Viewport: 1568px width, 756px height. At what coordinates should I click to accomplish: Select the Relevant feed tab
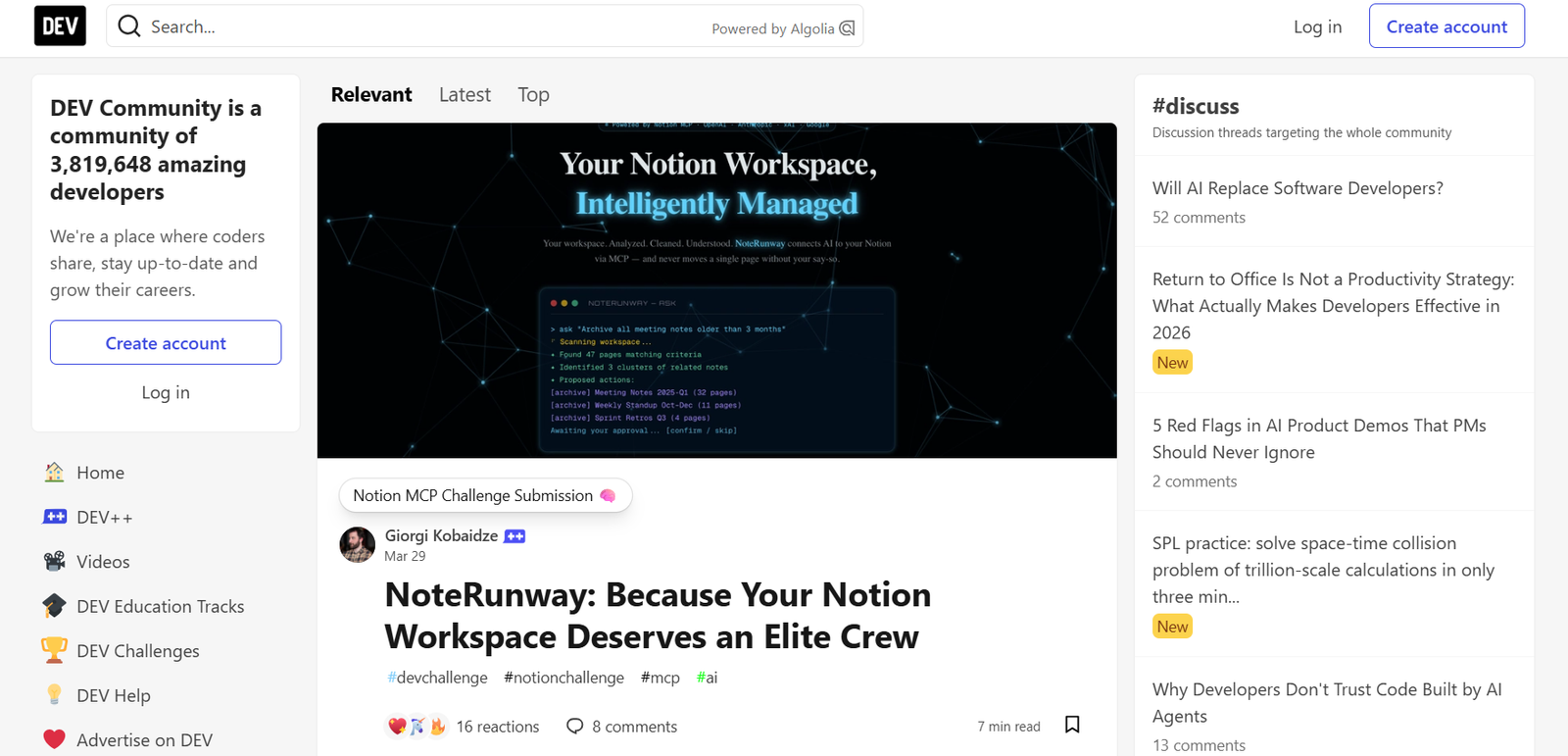coord(371,94)
